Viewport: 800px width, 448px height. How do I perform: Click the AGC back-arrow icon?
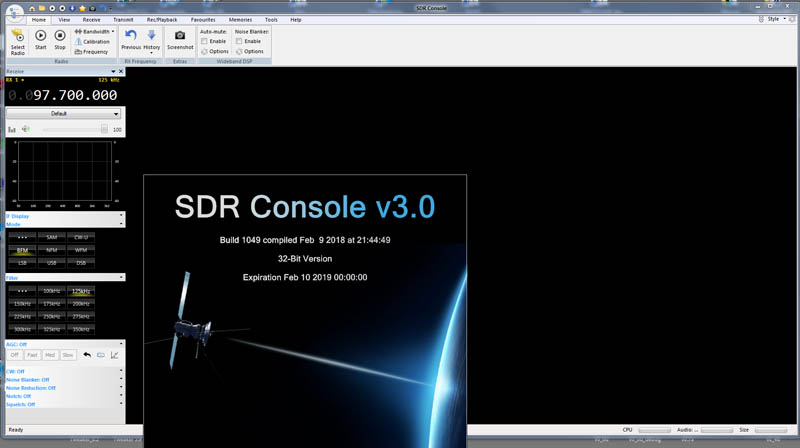[x=87, y=355]
